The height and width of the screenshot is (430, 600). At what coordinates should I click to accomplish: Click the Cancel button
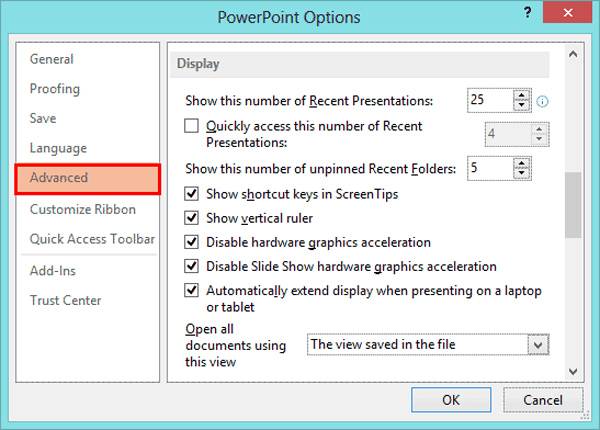[542, 400]
